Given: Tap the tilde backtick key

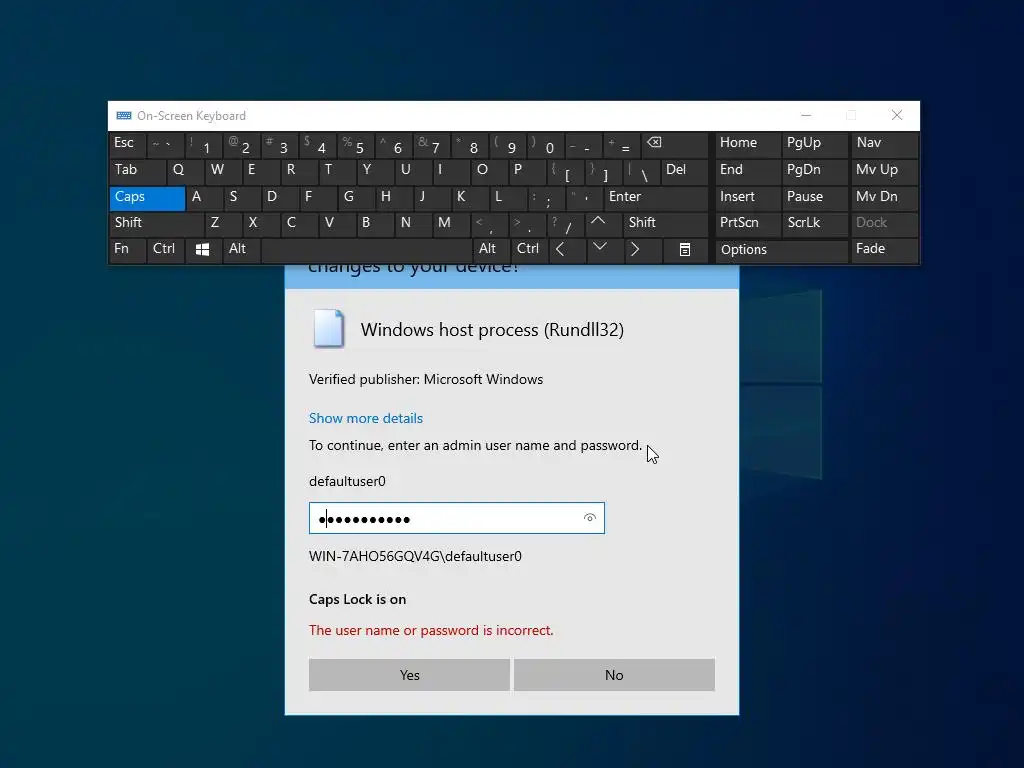Looking at the screenshot, I should tap(165, 144).
